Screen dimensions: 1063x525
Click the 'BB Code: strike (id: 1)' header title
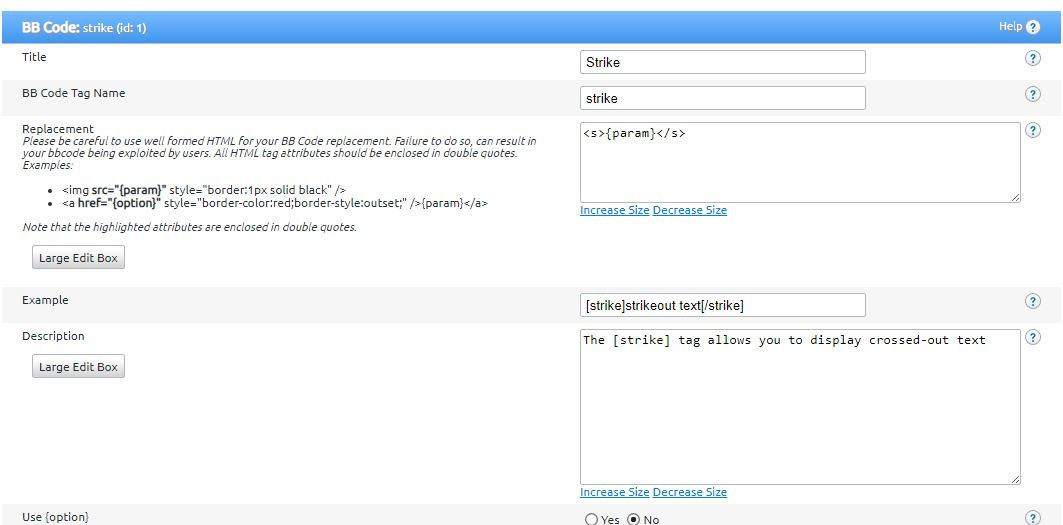pos(84,28)
